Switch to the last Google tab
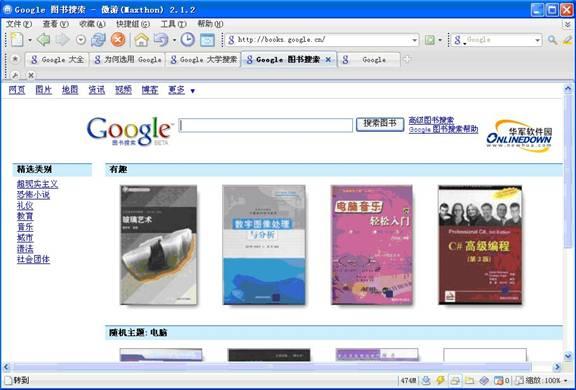The image size is (576, 390). tap(368, 59)
